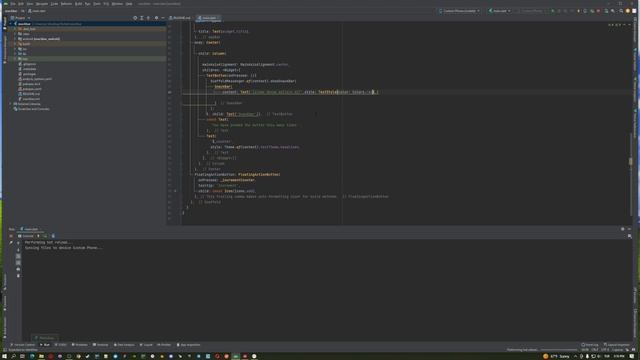Expand the build folder
This screenshot has width=640, height=360.
click(16, 44)
